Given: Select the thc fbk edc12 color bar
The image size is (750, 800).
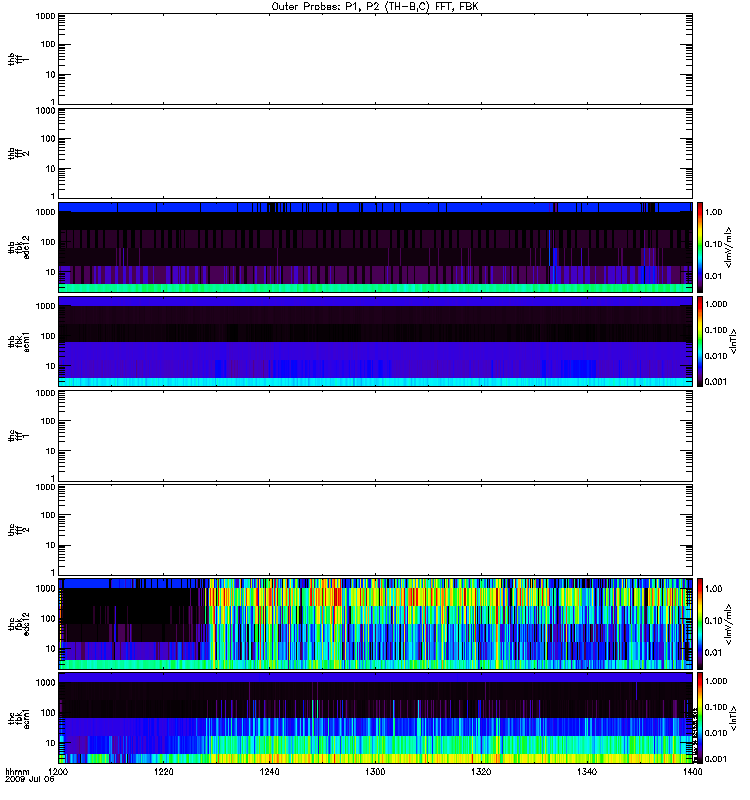Looking at the screenshot, I should tap(700, 623).
